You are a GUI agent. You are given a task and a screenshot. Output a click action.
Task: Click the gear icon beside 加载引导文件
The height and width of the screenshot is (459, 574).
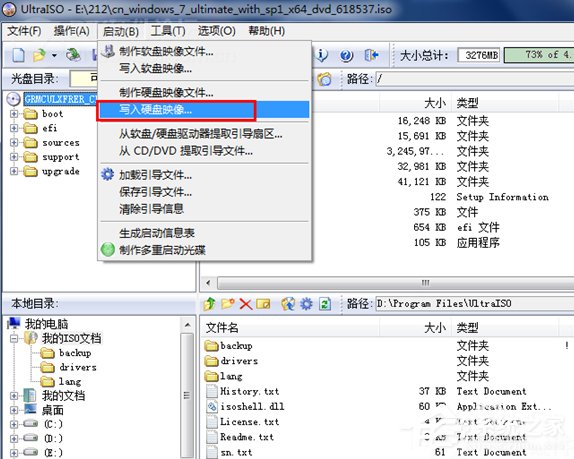click(108, 174)
